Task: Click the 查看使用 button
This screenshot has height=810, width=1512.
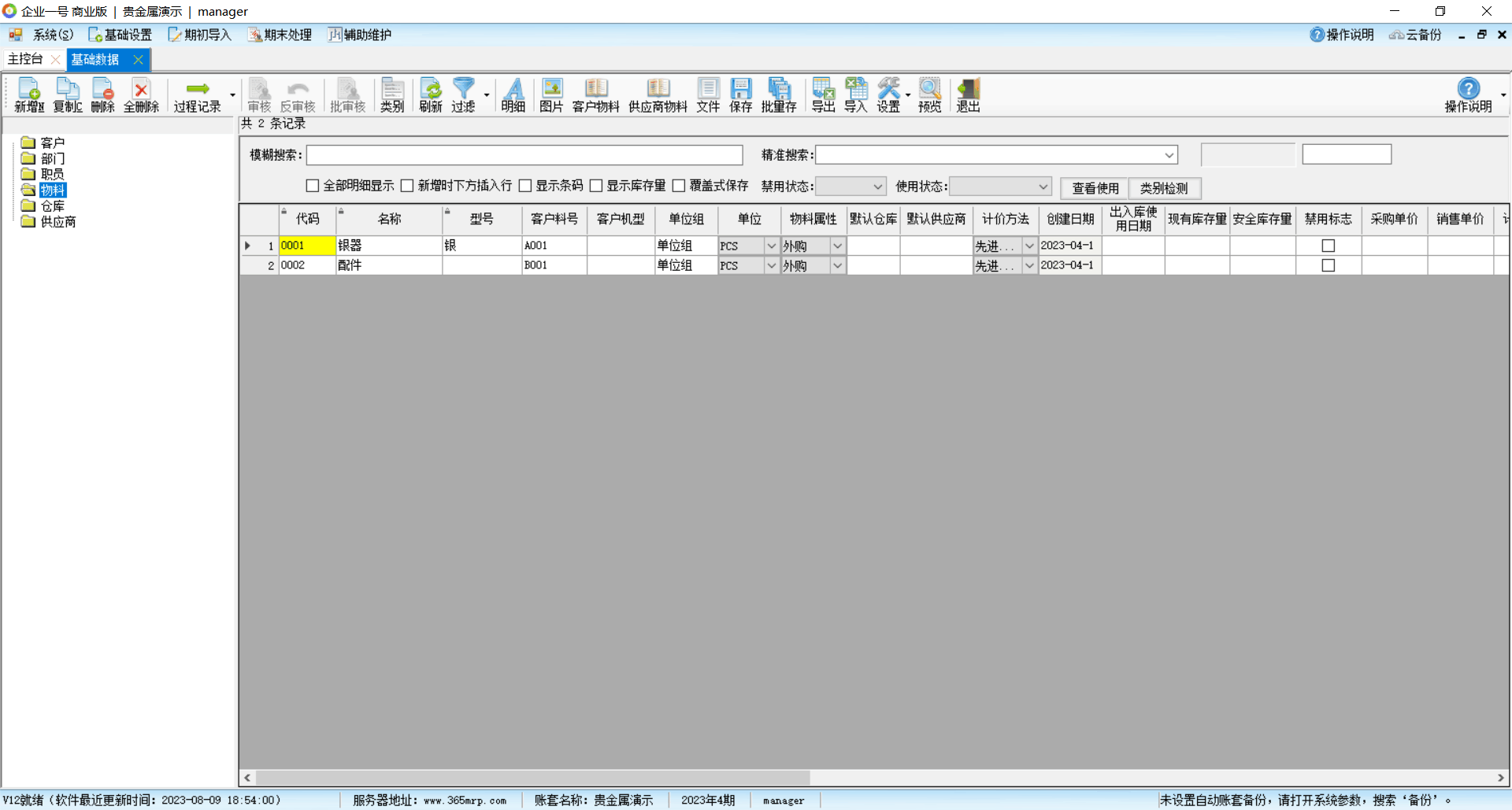Action: pos(1095,188)
